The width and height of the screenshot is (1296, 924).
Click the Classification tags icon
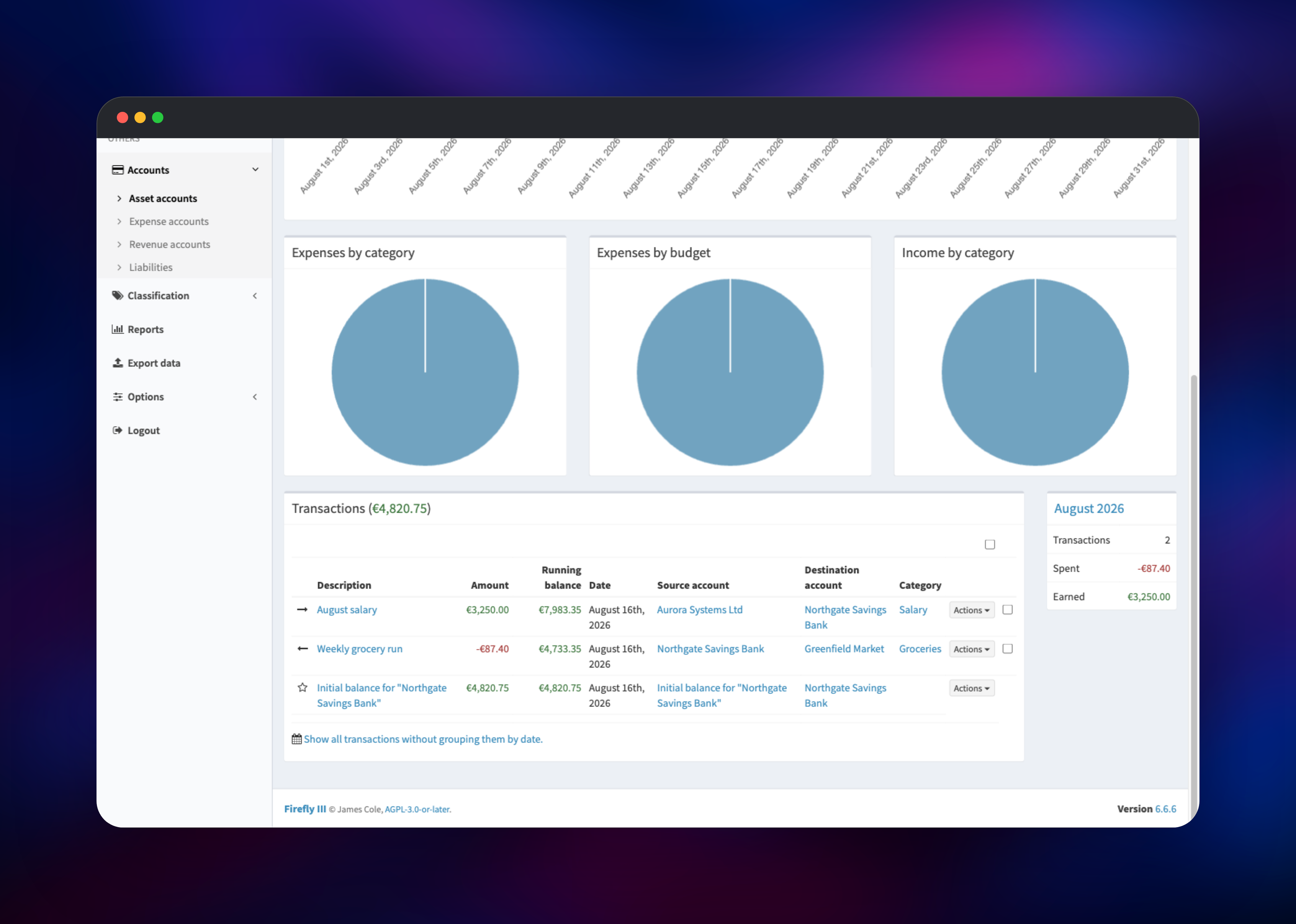tap(118, 295)
